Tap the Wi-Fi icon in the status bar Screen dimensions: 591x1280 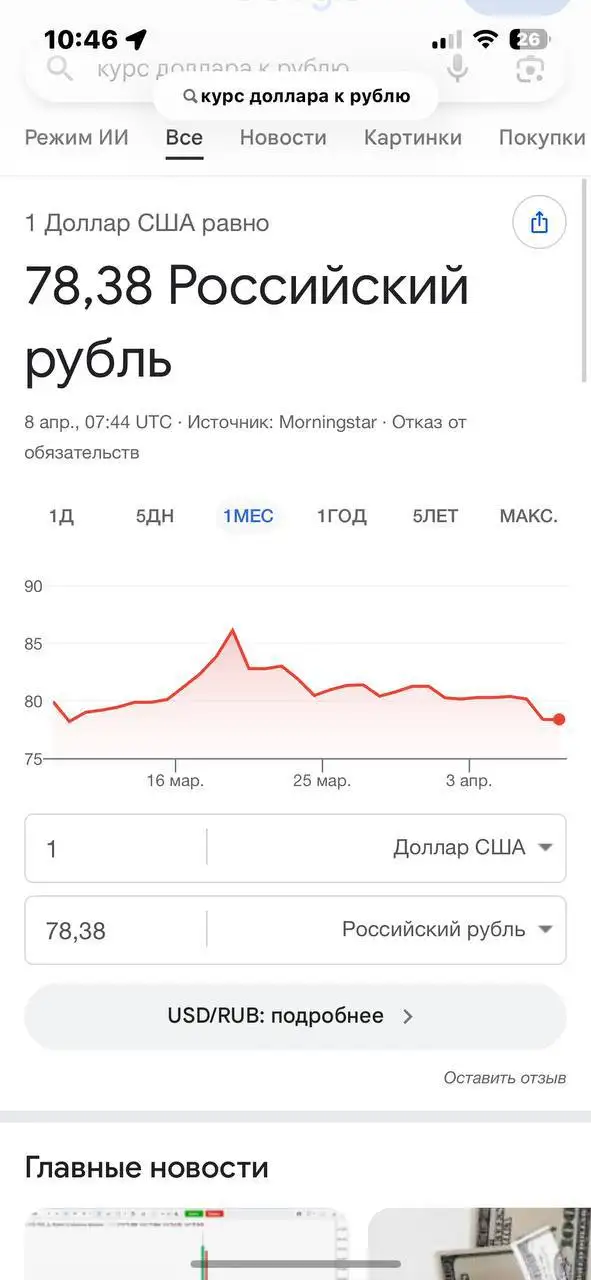pos(484,40)
